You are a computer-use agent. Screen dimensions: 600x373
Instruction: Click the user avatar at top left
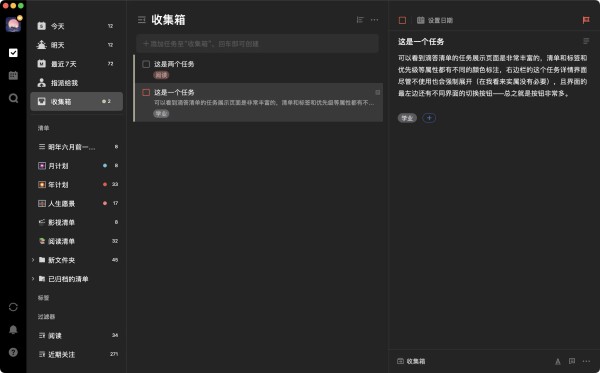(x=13, y=24)
